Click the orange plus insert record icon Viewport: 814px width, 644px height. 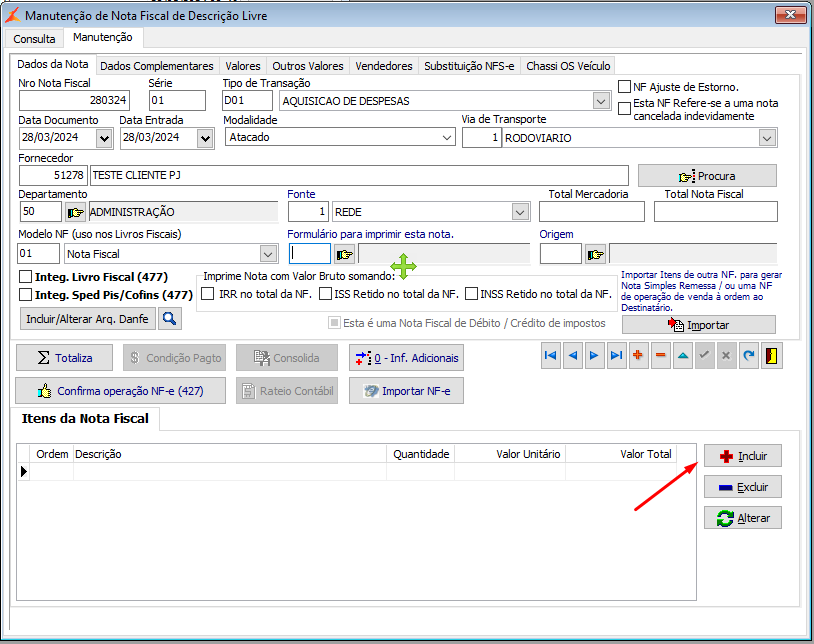638,357
